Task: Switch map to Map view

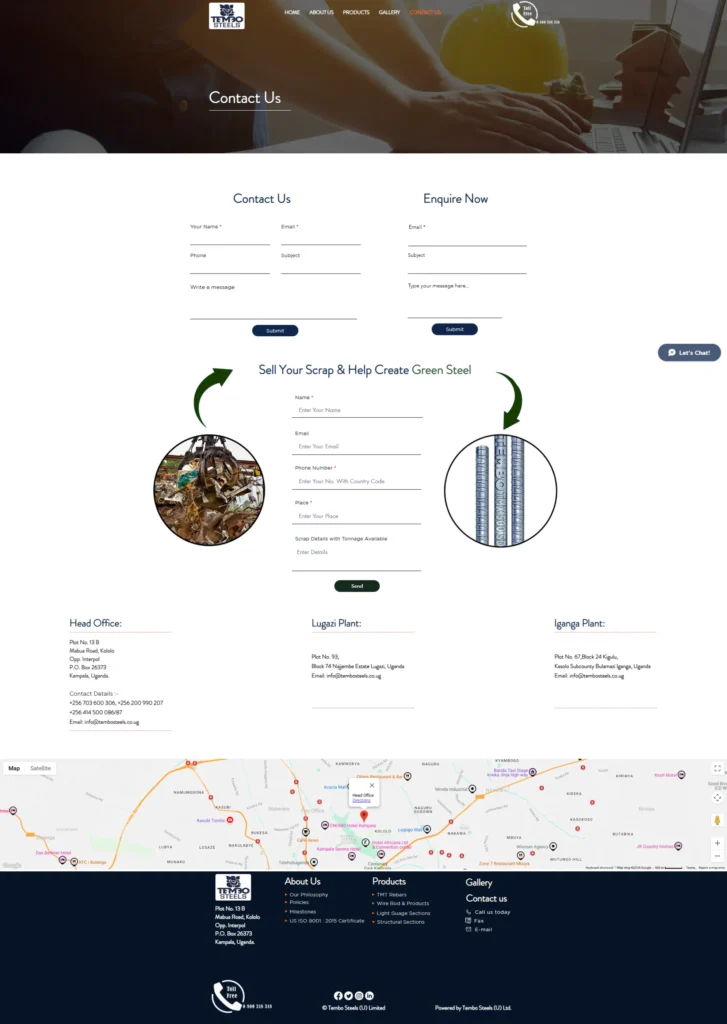Action: pos(14,768)
